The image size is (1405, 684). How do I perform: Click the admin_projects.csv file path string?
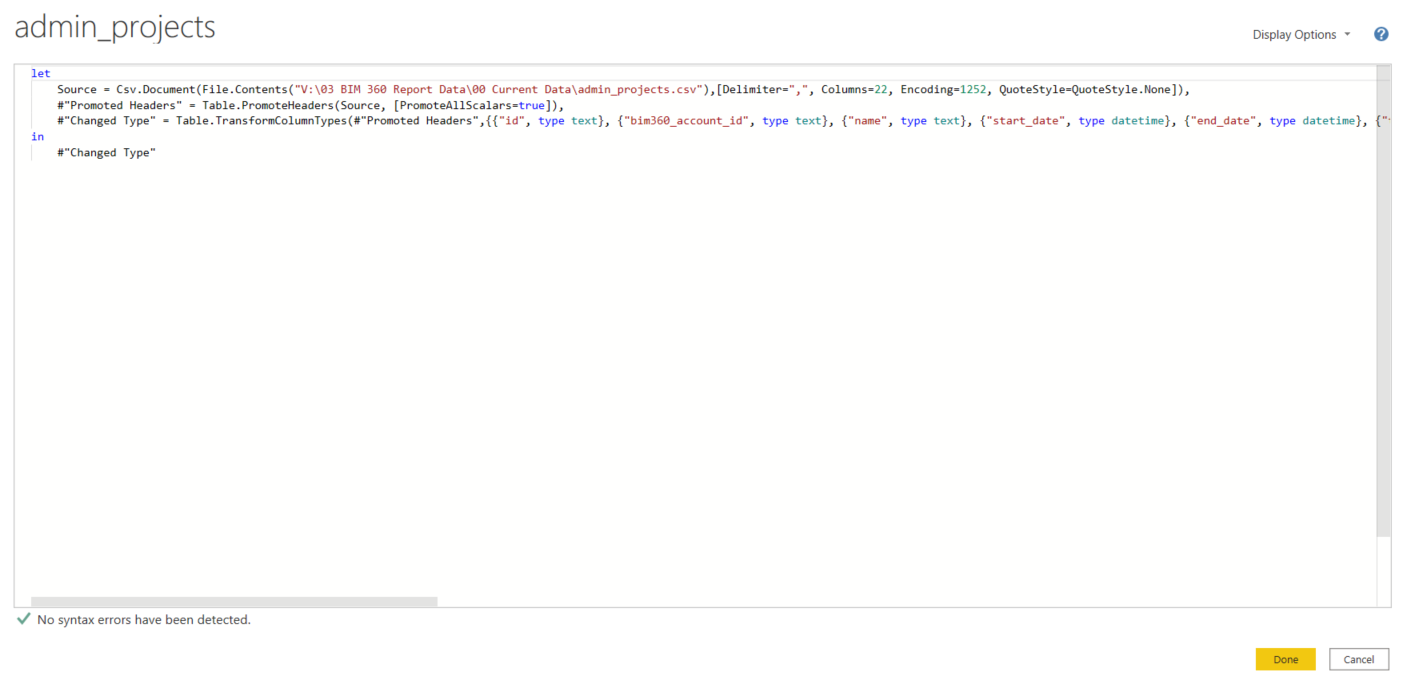pyautogui.click(x=497, y=89)
